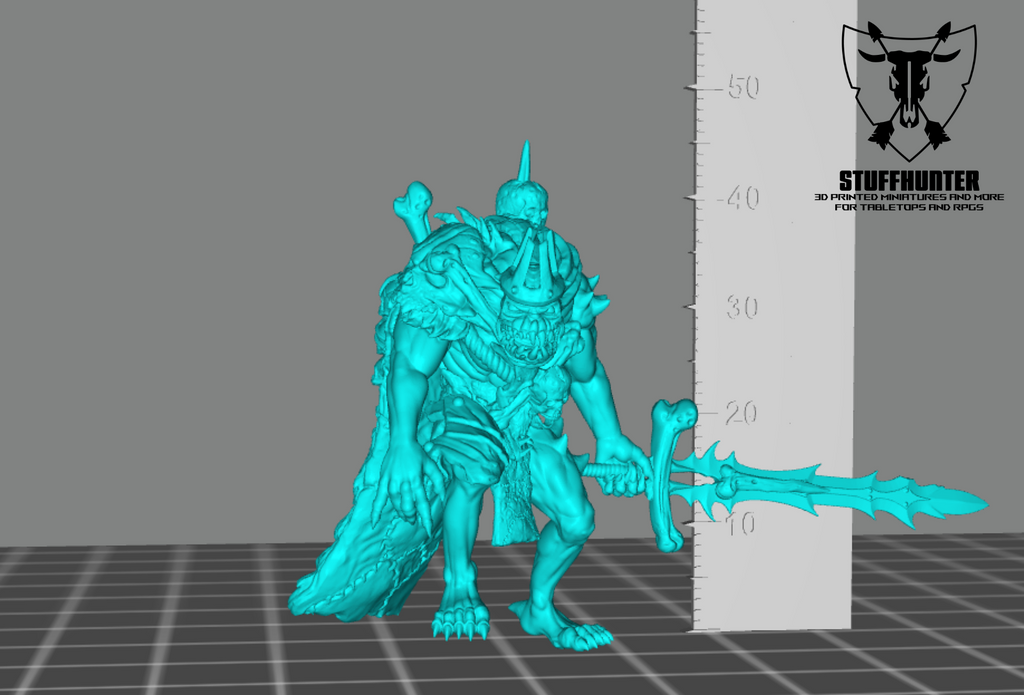
Task: Click the "10" mark on the ruler
Action: 741,523
